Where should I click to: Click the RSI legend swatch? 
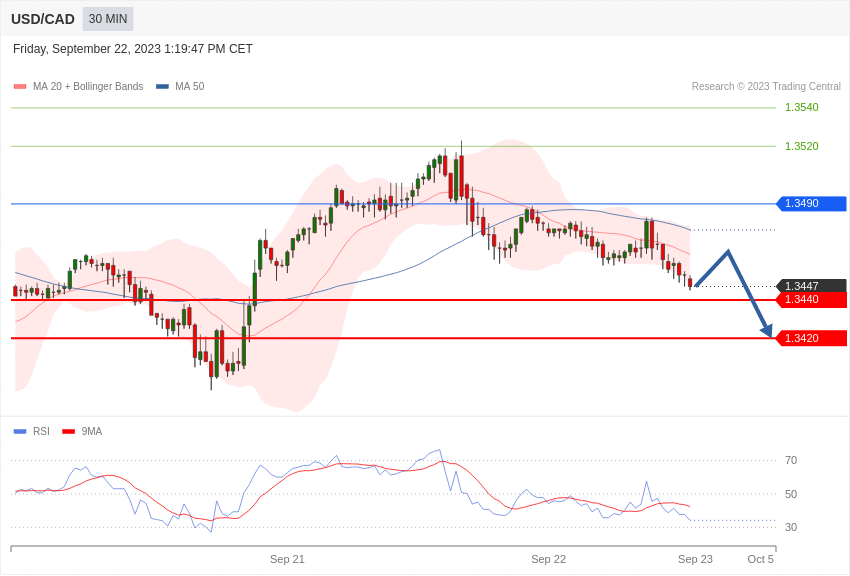[20, 431]
